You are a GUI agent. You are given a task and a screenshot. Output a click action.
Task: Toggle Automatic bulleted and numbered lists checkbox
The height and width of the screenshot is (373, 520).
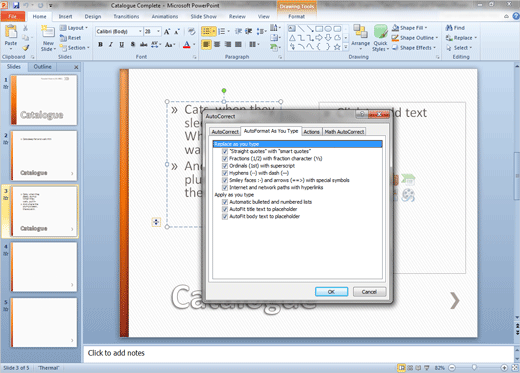point(225,202)
